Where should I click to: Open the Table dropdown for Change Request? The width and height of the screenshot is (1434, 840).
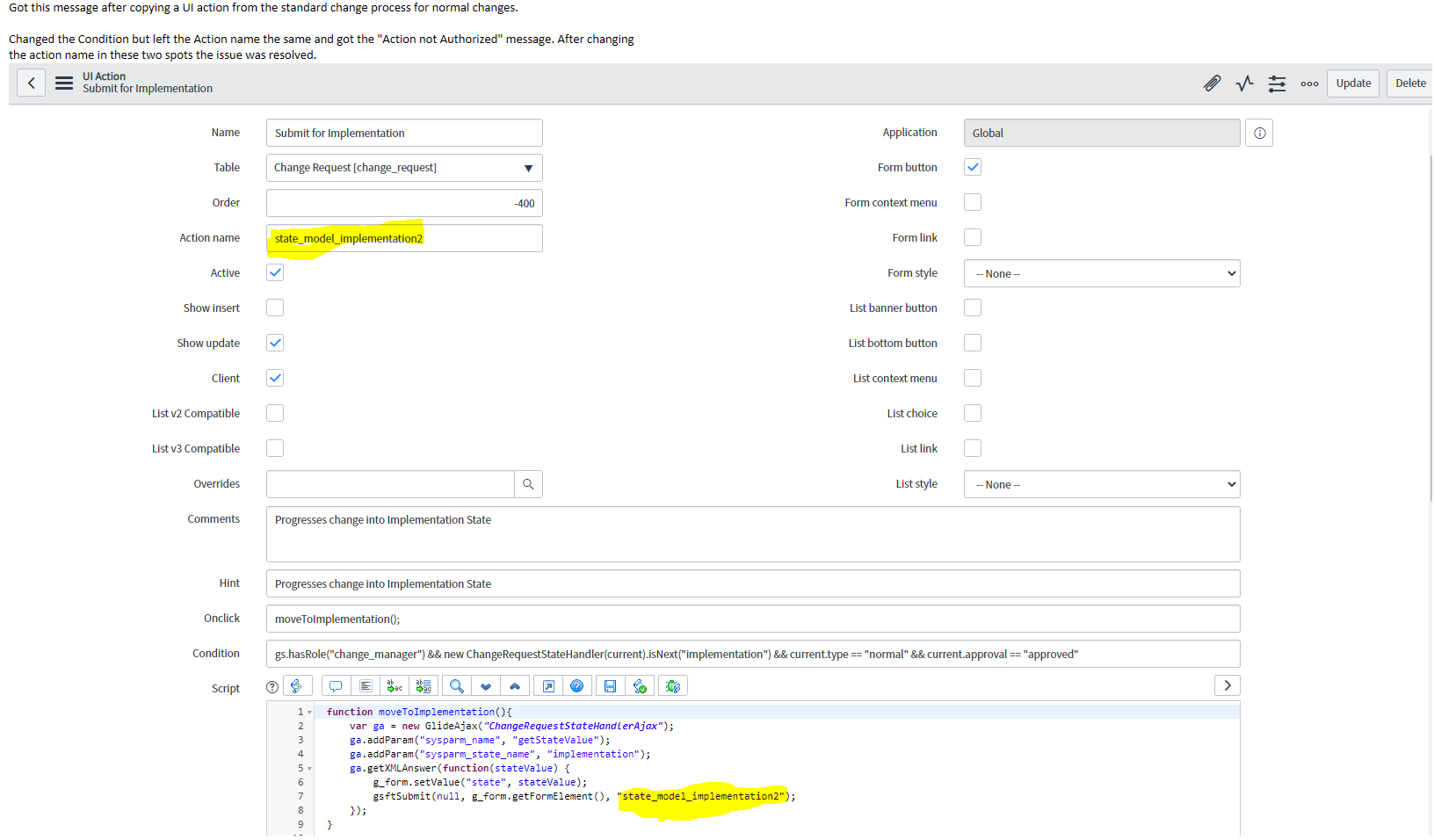pos(528,168)
